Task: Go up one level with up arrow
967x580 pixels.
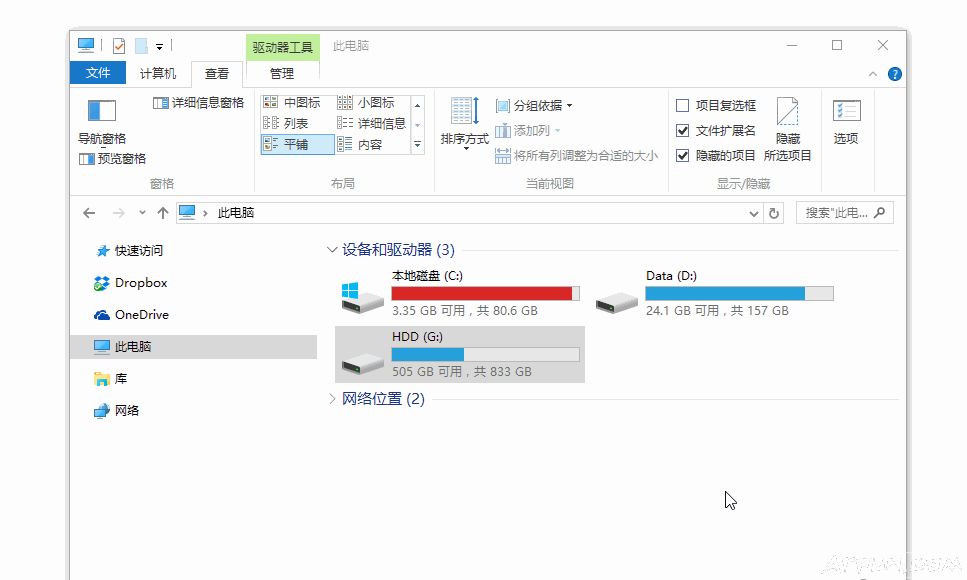Action: click(162, 213)
